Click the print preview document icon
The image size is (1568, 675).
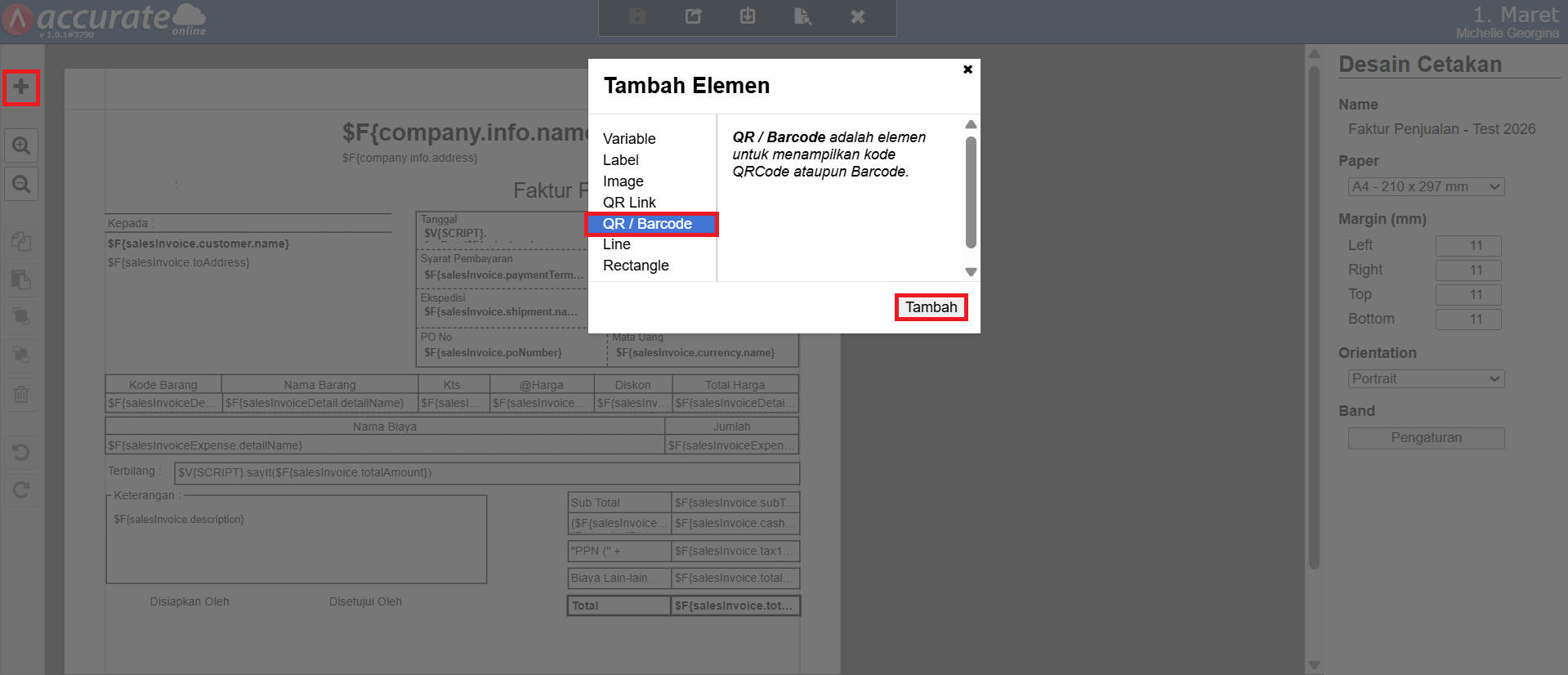[802, 16]
